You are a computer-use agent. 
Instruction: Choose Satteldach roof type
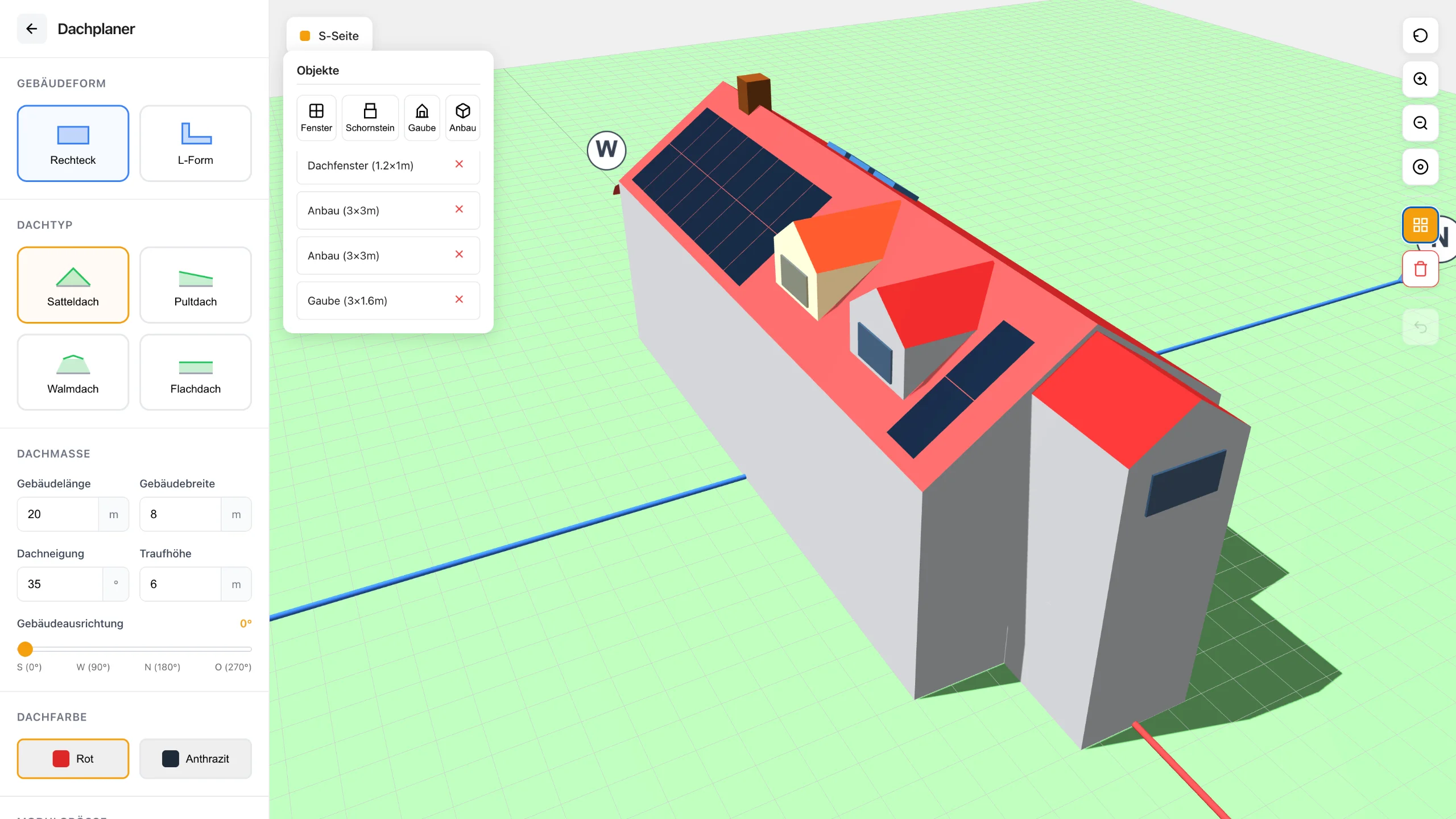(73, 285)
